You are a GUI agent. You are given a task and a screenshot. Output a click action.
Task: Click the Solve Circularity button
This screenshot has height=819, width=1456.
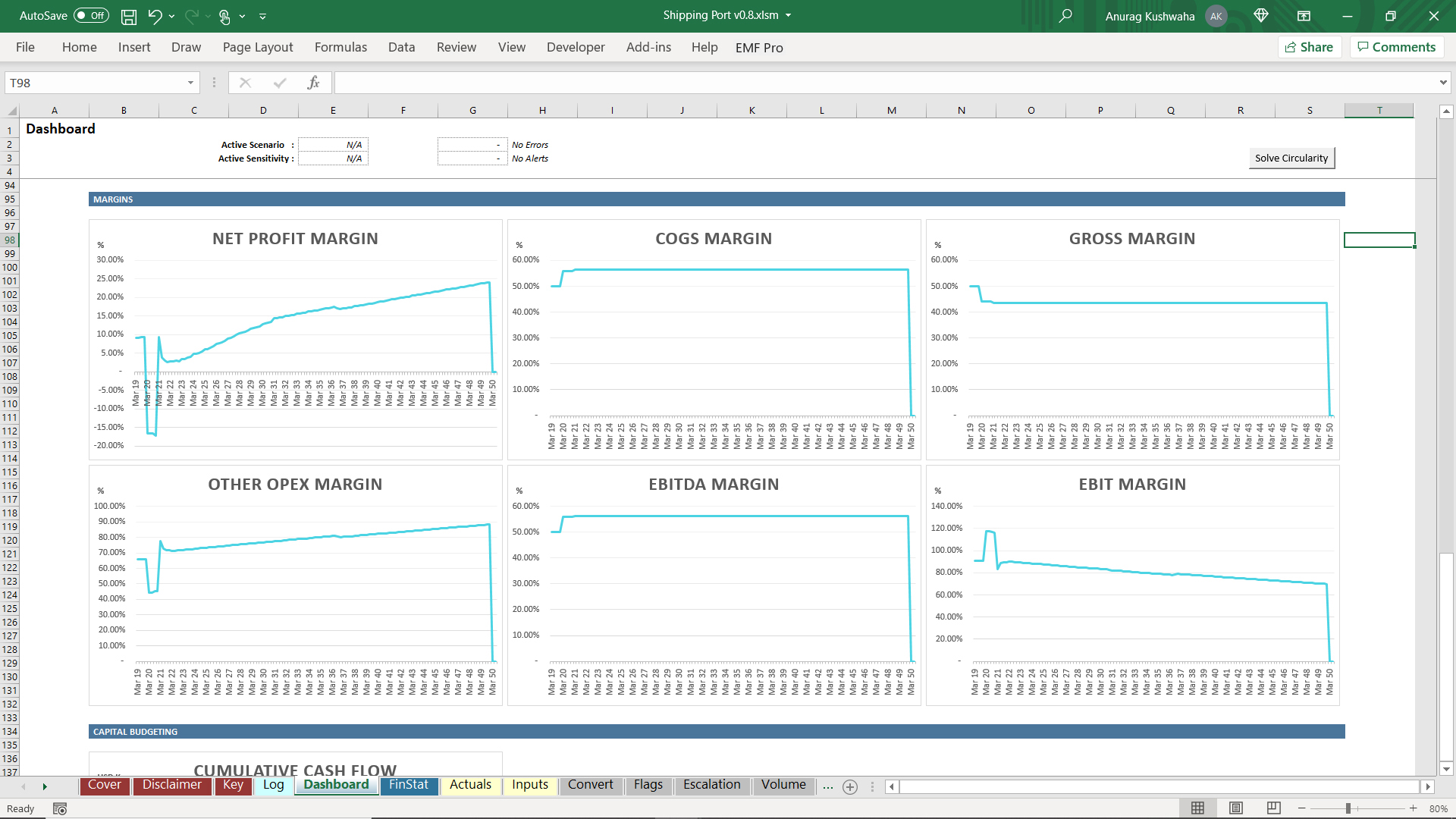1291,158
